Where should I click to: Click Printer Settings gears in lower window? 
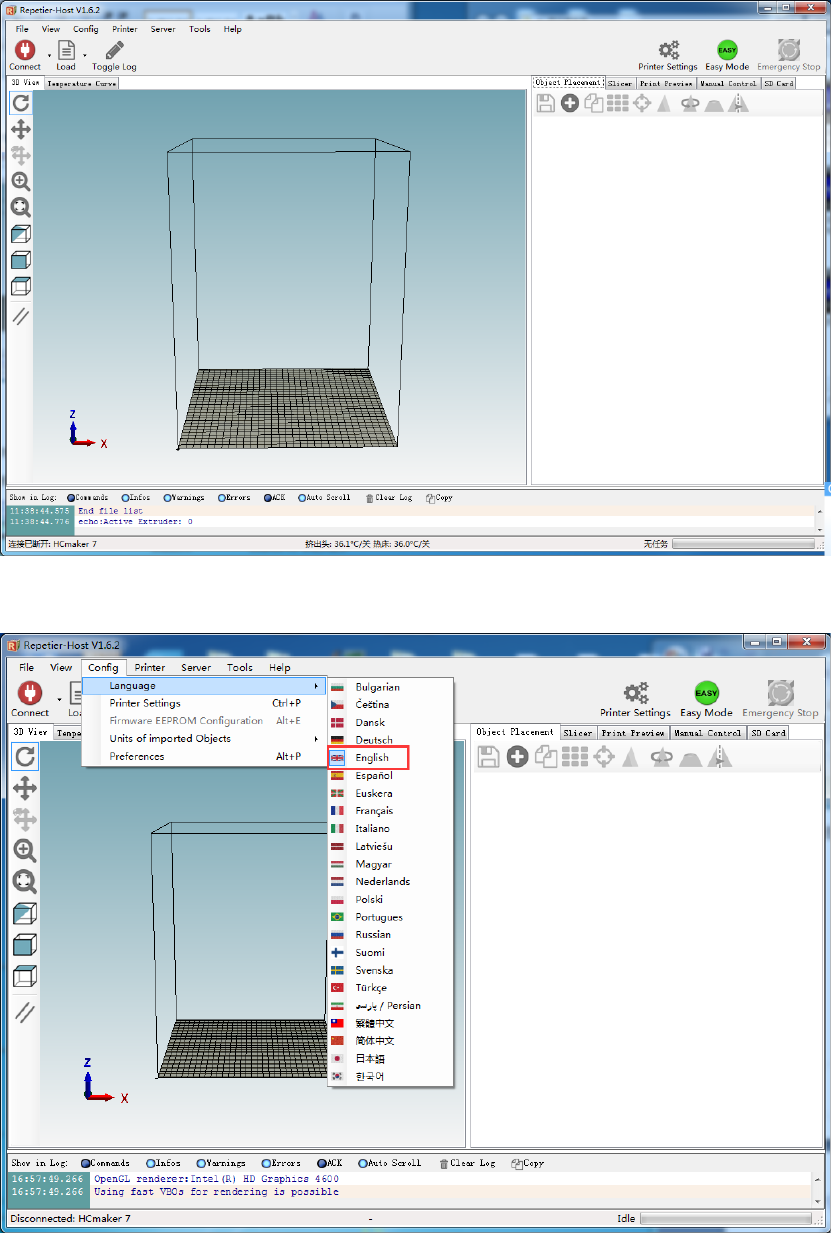635,694
